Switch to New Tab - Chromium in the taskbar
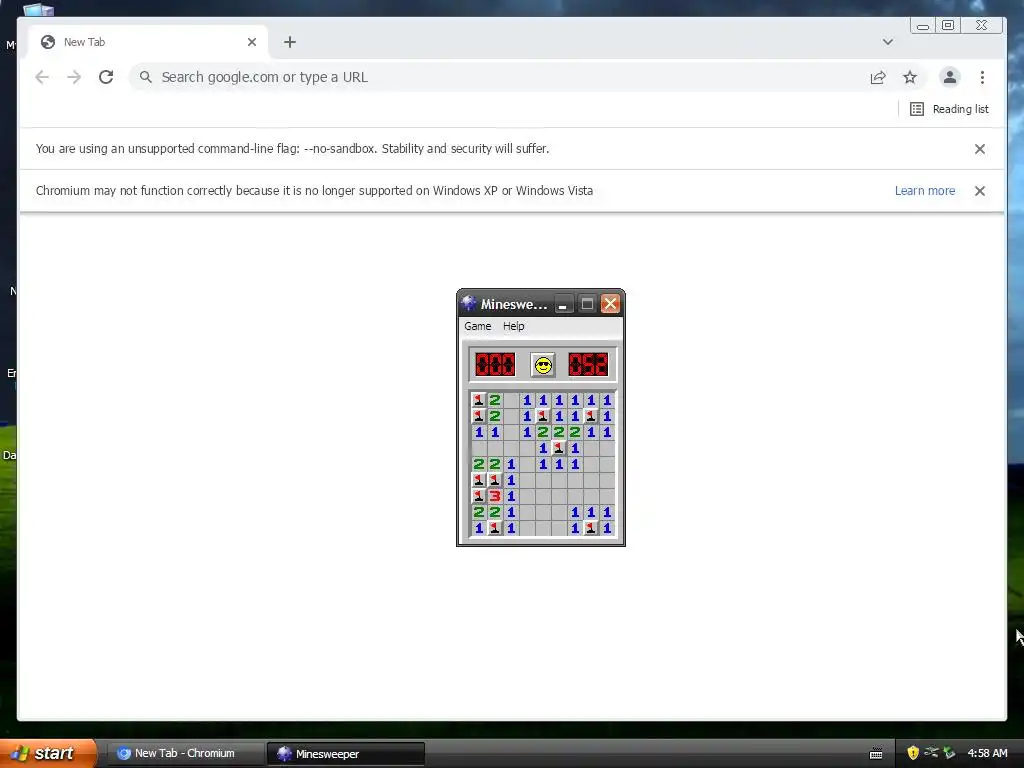Image resolution: width=1024 pixels, height=768 pixels. tap(185, 754)
